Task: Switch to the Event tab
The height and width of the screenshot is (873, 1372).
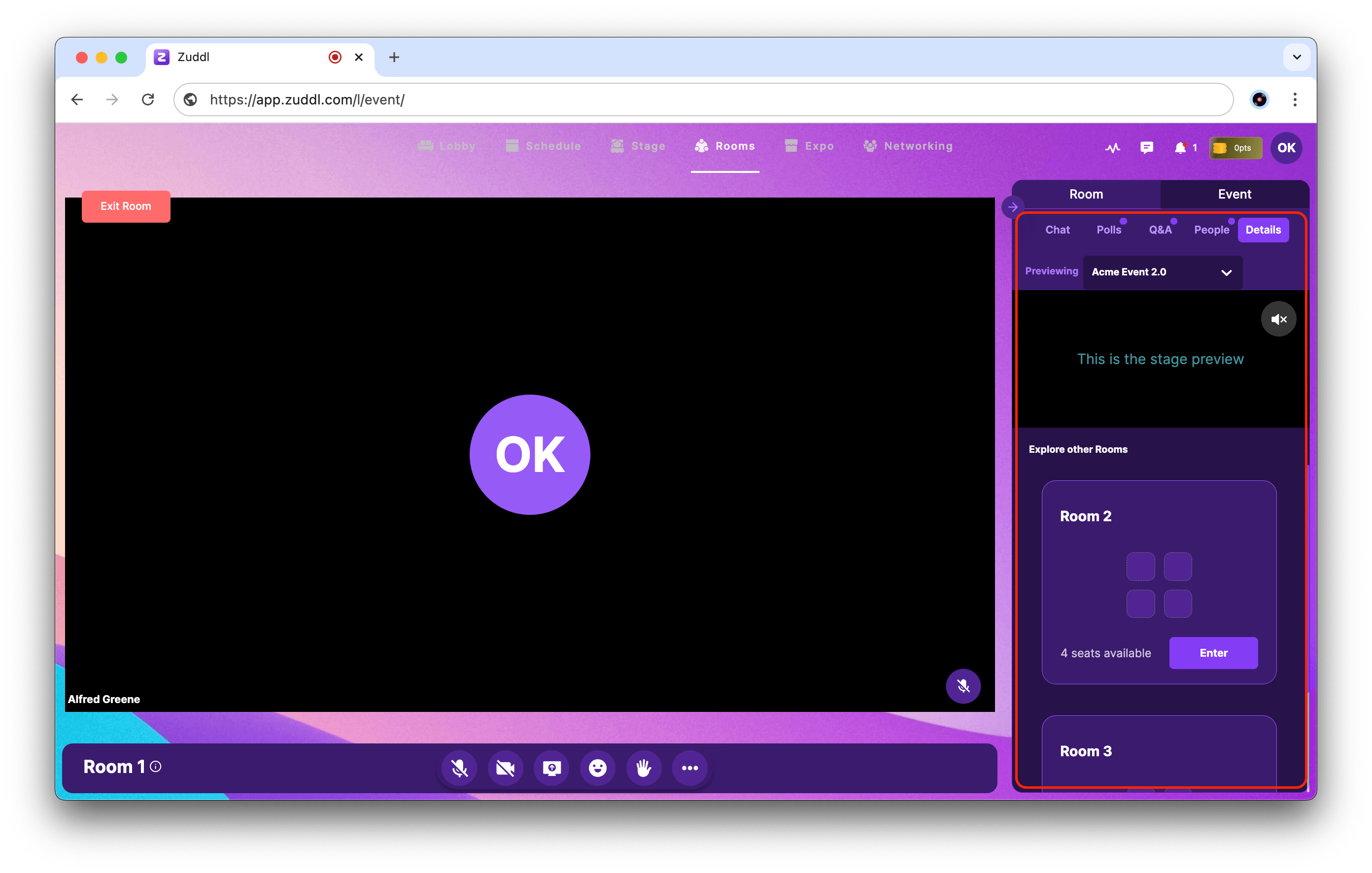Action: 1234,194
